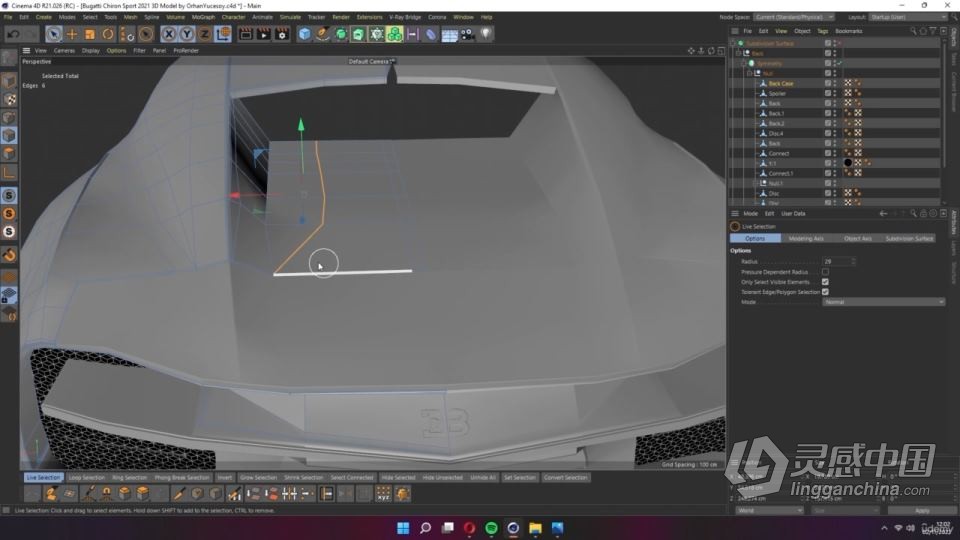
Task: Open the Render menu
Action: [x=341, y=17]
